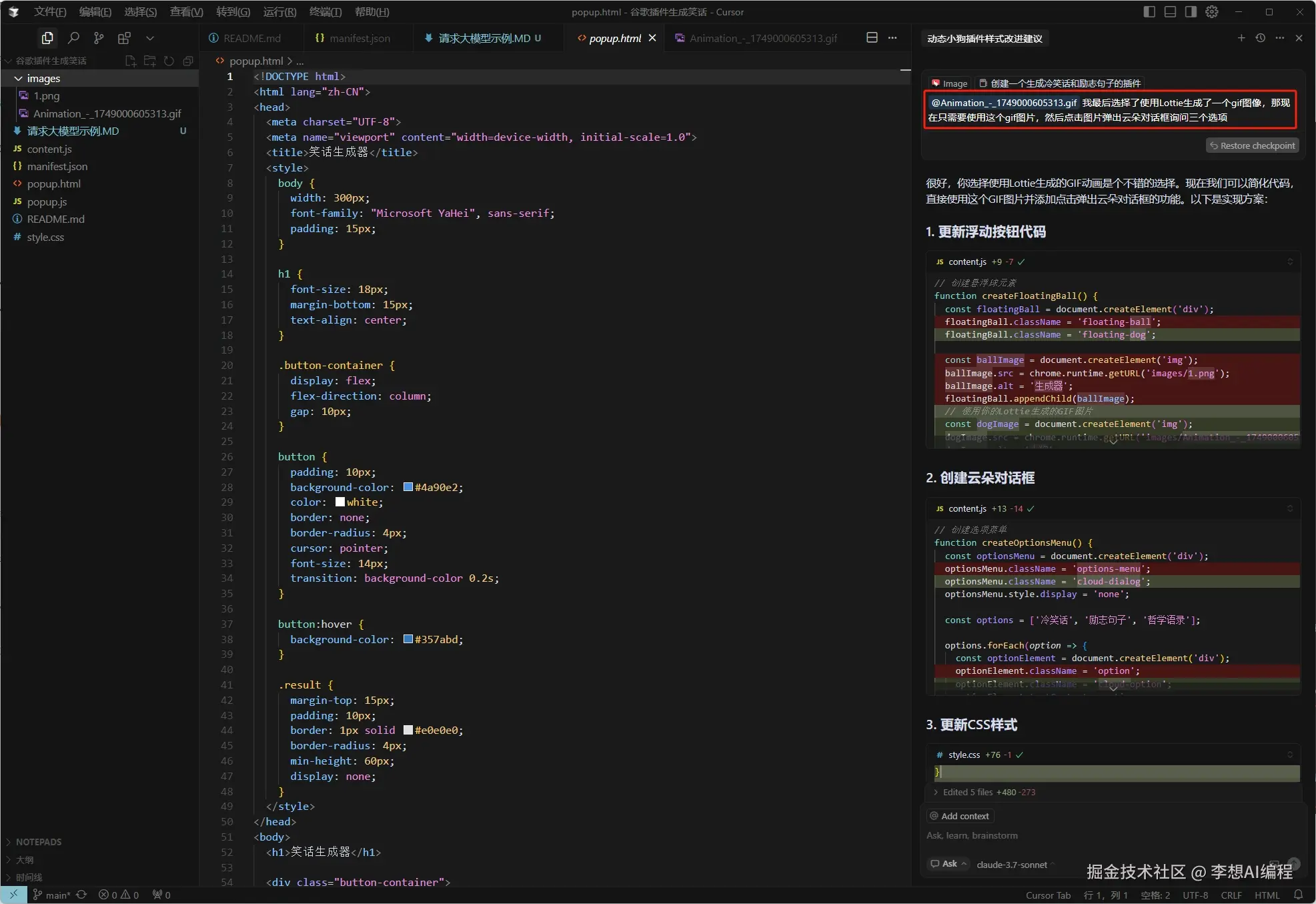Collapse the images folder
Viewport: 1316px width, 904px height.
point(19,78)
